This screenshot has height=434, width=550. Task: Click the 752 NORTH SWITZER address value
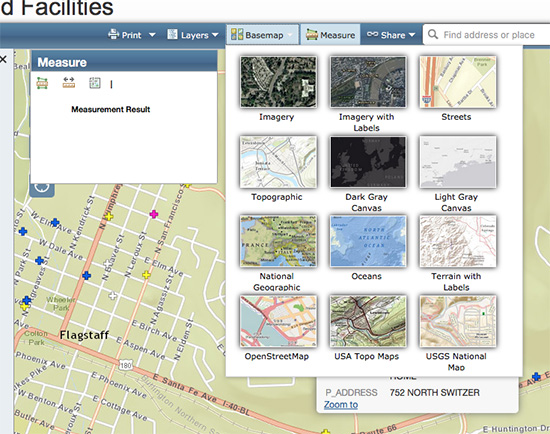434,392
